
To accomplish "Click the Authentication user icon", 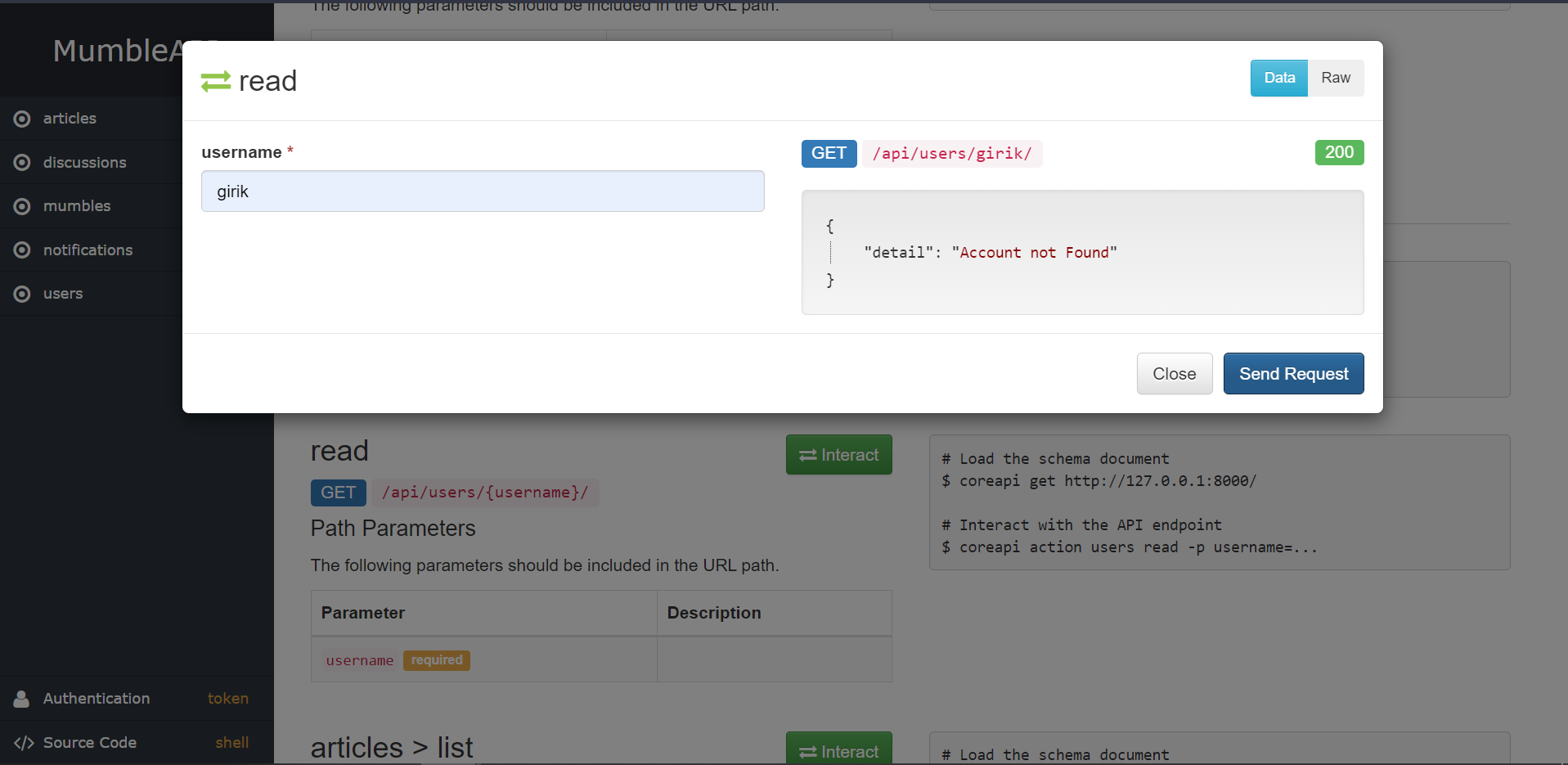I will tap(22, 699).
